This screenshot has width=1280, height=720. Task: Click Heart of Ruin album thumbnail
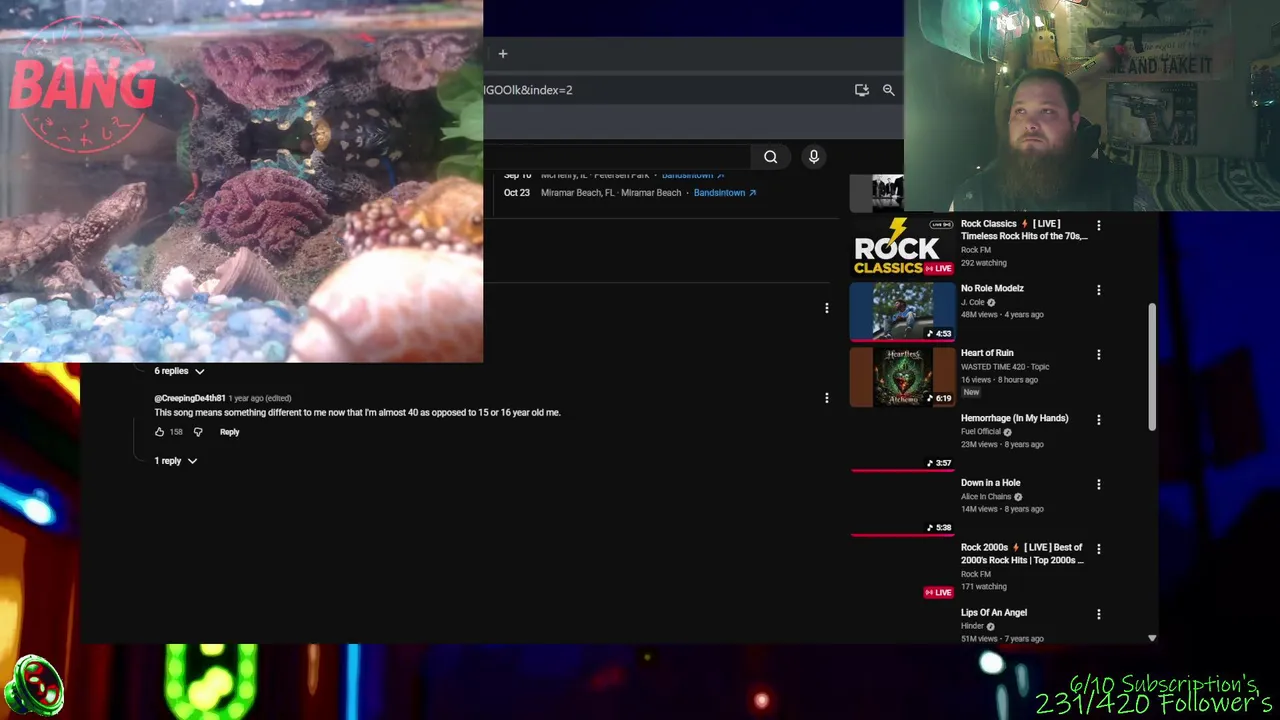[x=903, y=377]
